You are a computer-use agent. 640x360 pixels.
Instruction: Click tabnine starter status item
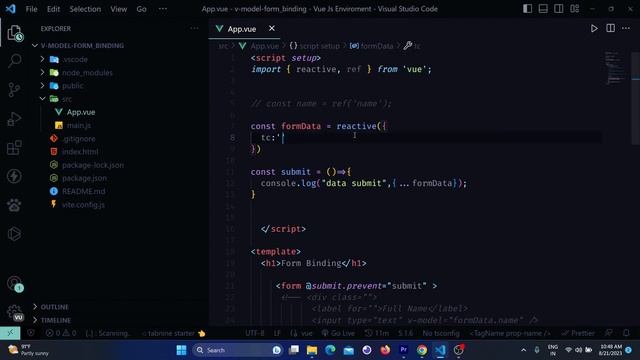(173, 333)
